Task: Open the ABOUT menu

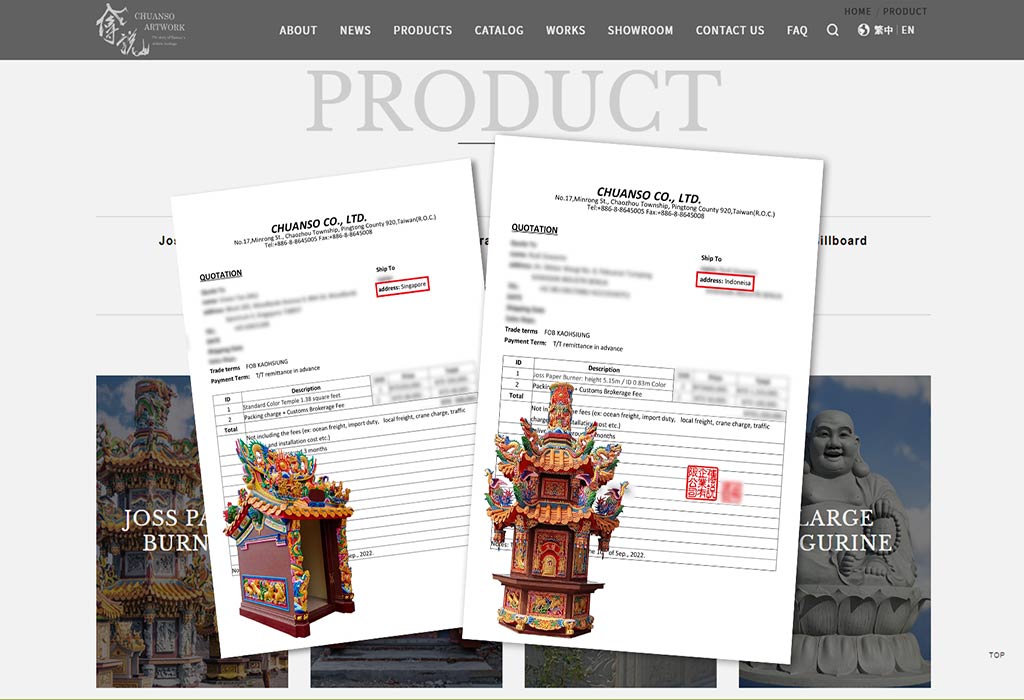Action: pyautogui.click(x=298, y=30)
